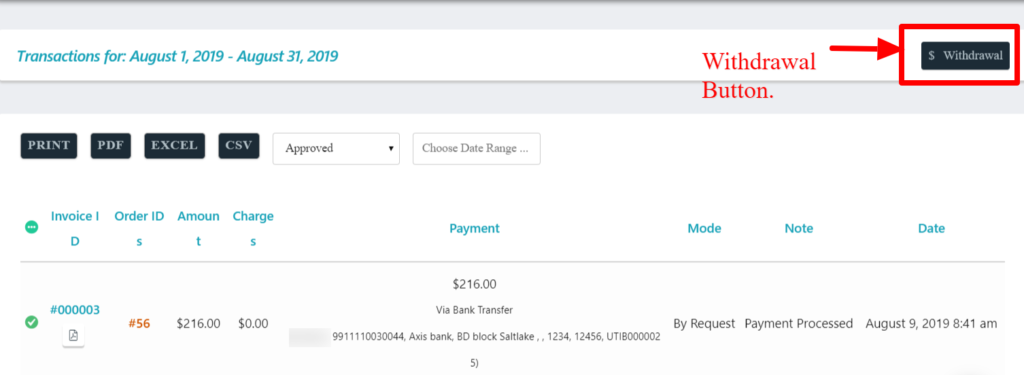
Task: Sort by the Payment column header
Action: click(474, 228)
